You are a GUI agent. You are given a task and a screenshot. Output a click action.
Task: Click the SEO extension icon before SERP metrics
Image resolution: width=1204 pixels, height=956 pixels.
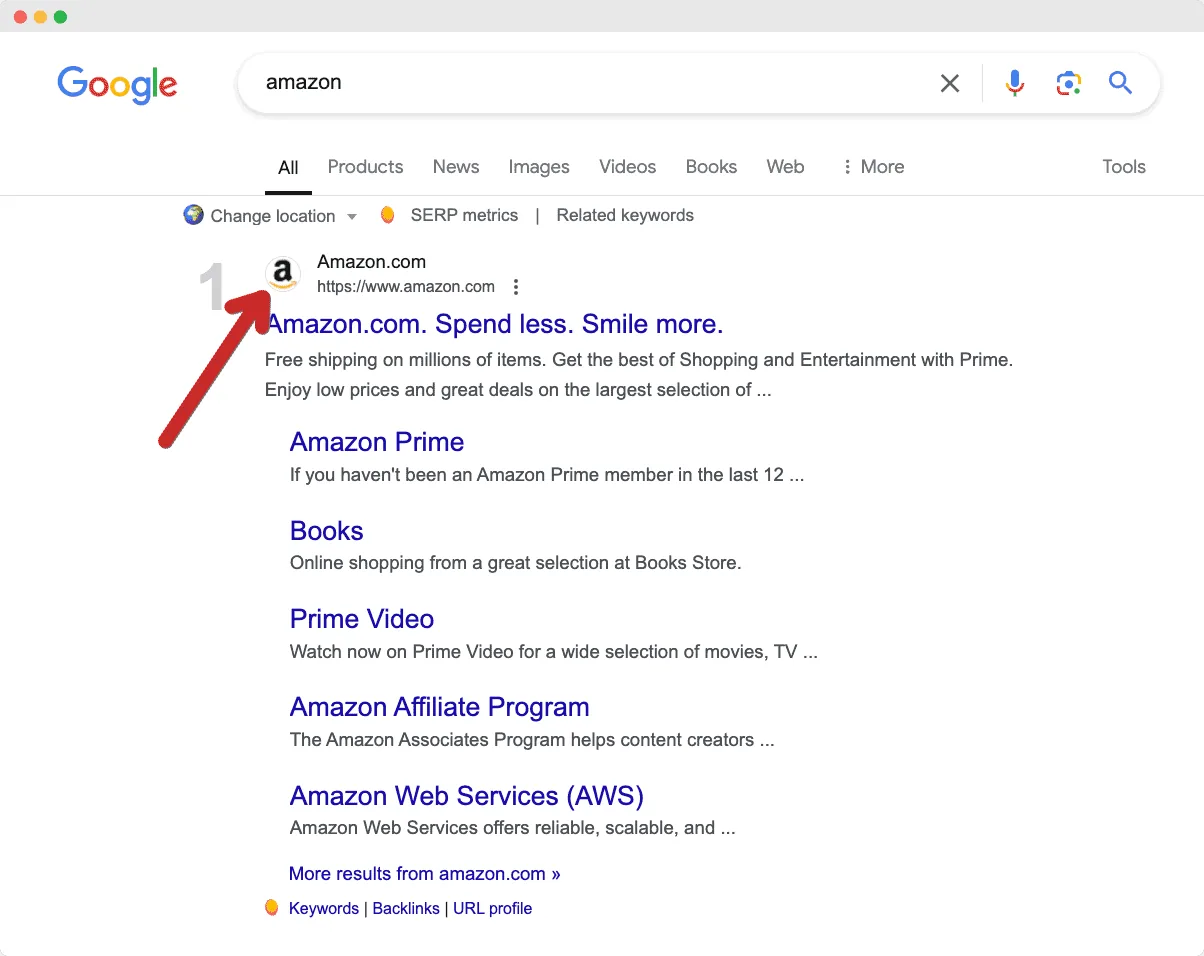tap(387, 214)
